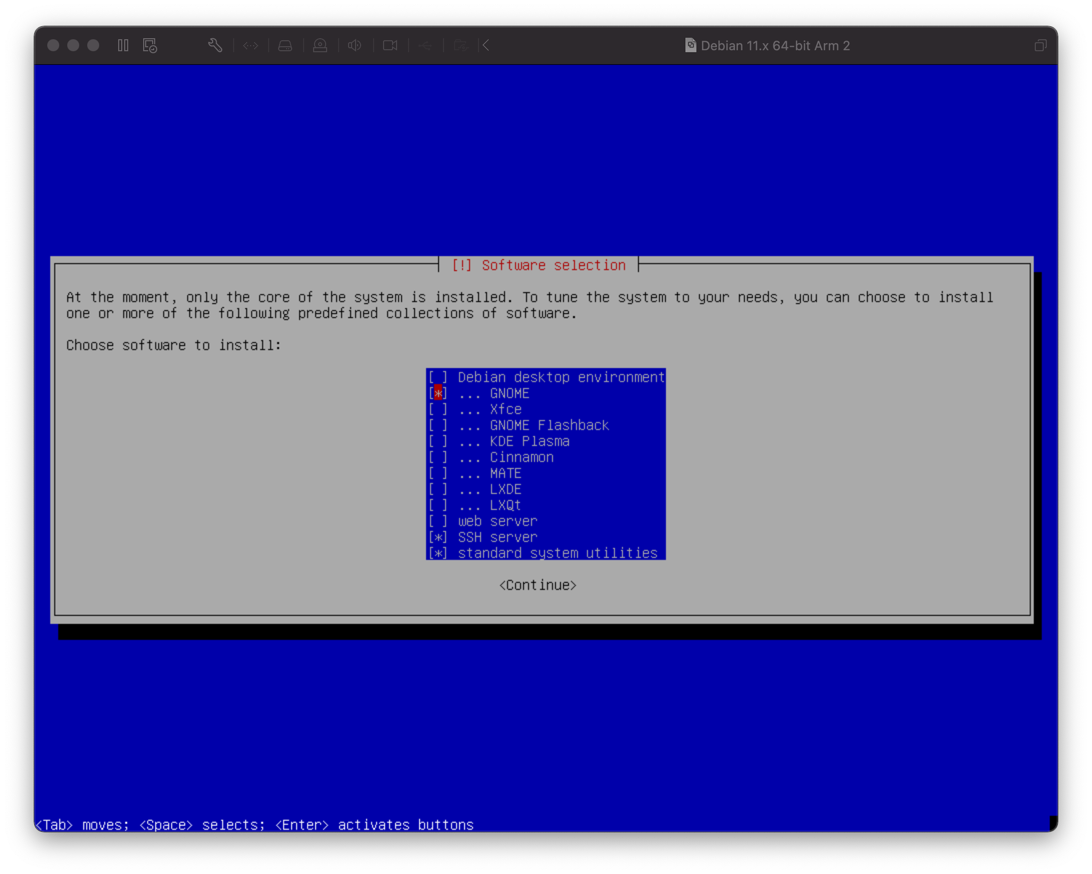Click the VM document icon in title
Screen dimensions: 1092x874
[x=690, y=45]
